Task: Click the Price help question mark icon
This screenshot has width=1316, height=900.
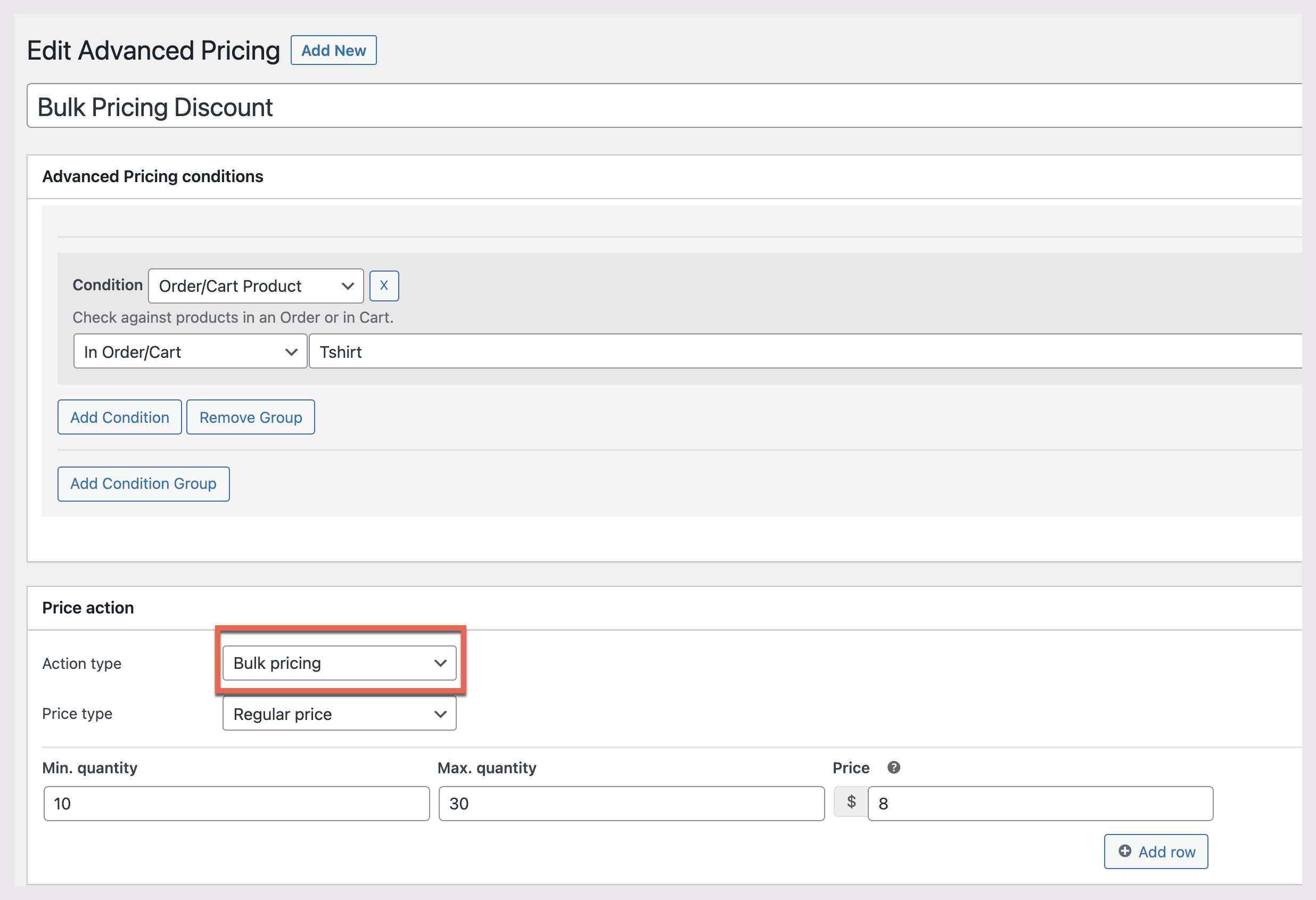Action: coord(893,767)
